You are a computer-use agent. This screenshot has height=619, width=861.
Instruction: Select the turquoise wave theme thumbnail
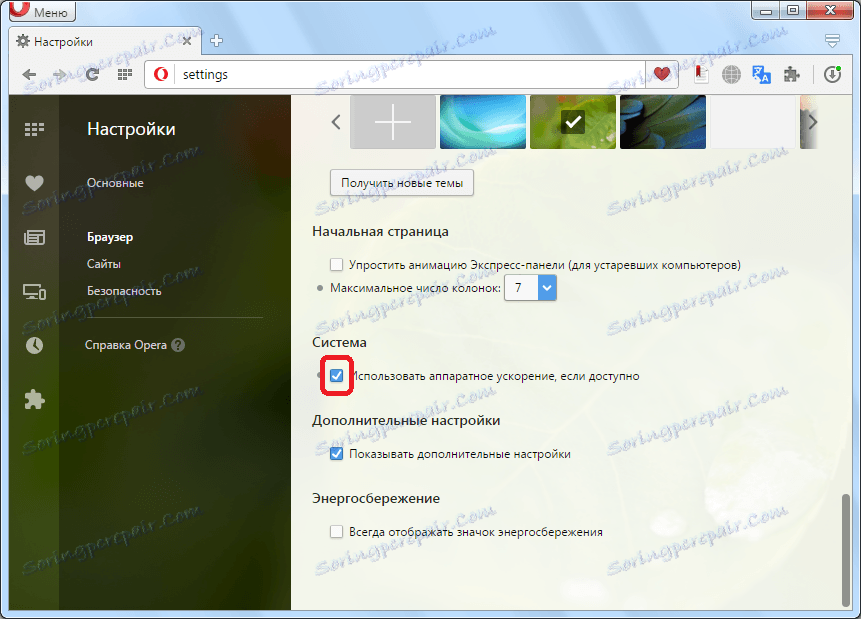[483, 122]
